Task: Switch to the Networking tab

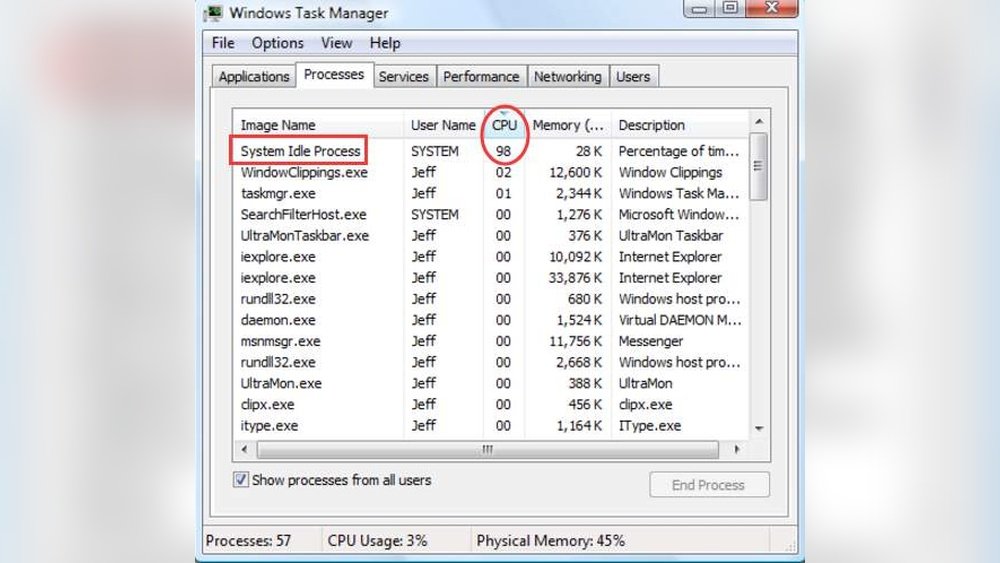Action: click(567, 77)
